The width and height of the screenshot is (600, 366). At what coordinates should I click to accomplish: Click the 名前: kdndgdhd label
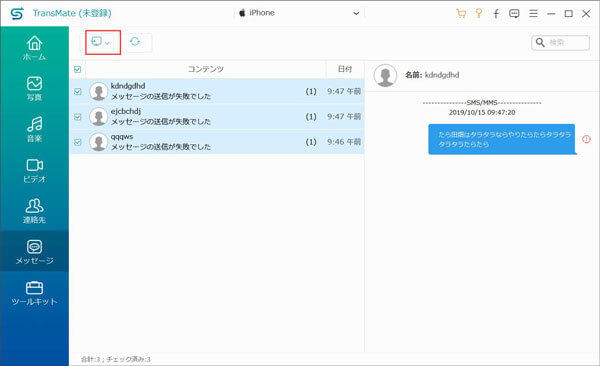[x=432, y=75]
